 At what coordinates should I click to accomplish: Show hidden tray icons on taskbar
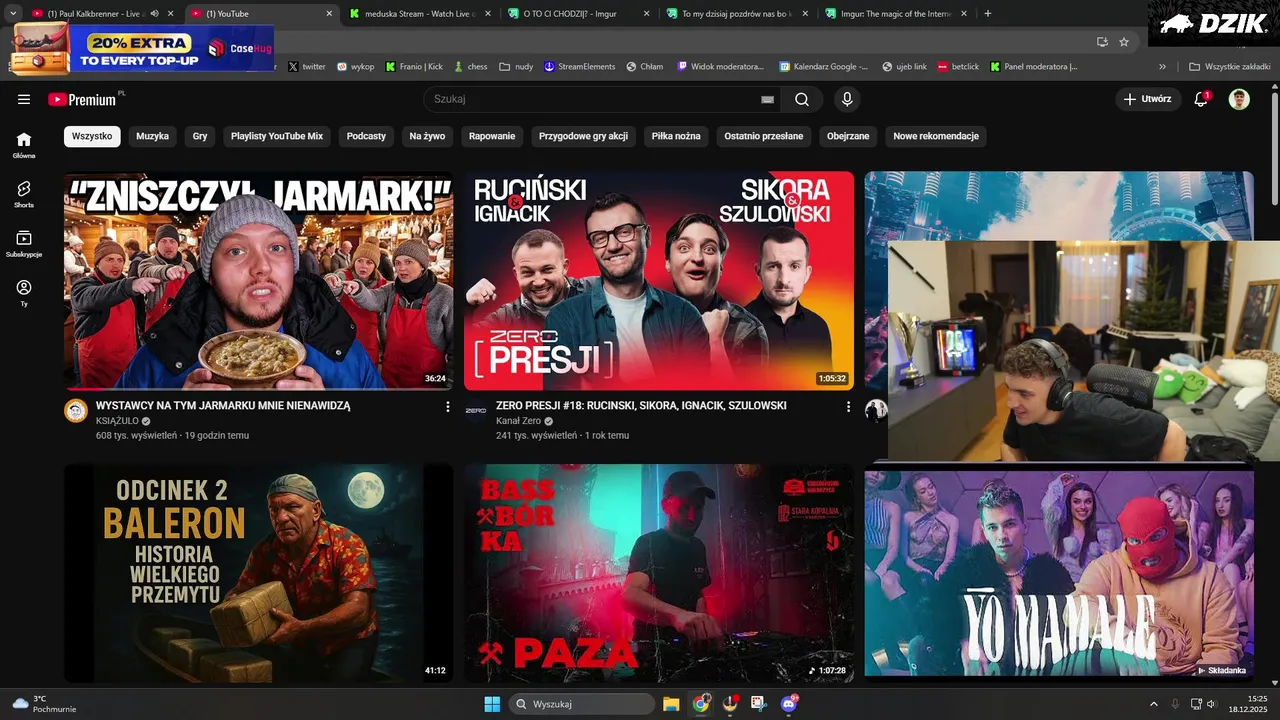pyautogui.click(x=1153, y=704)
